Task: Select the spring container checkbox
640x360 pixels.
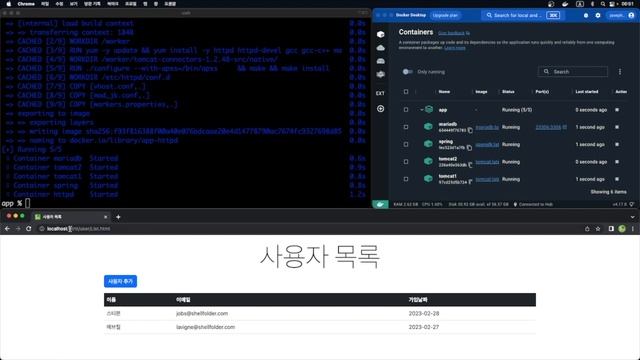Action: coord(406,144)
